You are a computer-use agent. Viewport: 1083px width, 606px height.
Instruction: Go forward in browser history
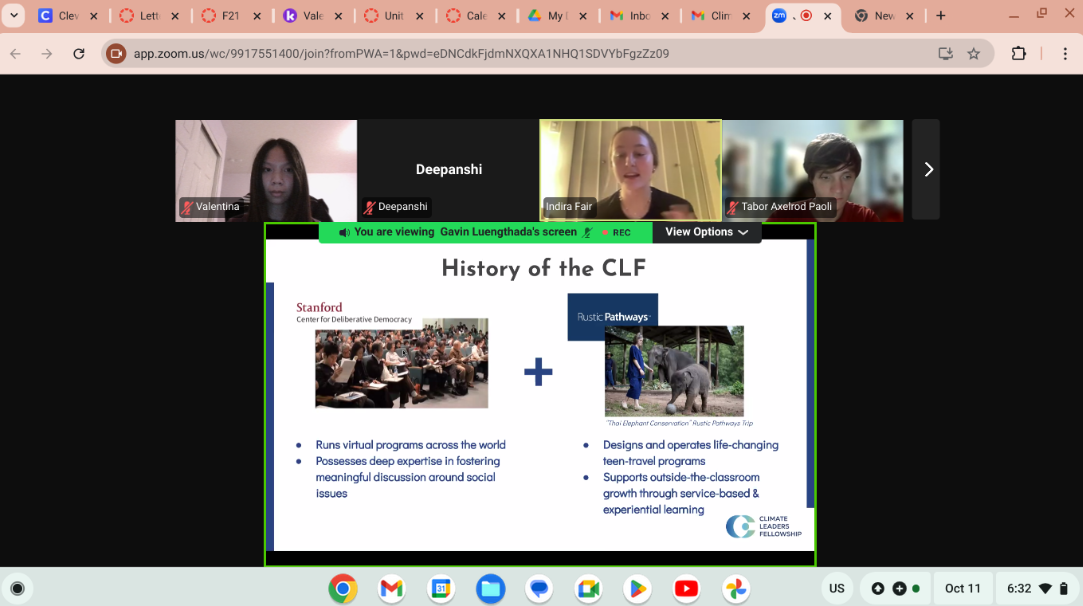point(47,53)
